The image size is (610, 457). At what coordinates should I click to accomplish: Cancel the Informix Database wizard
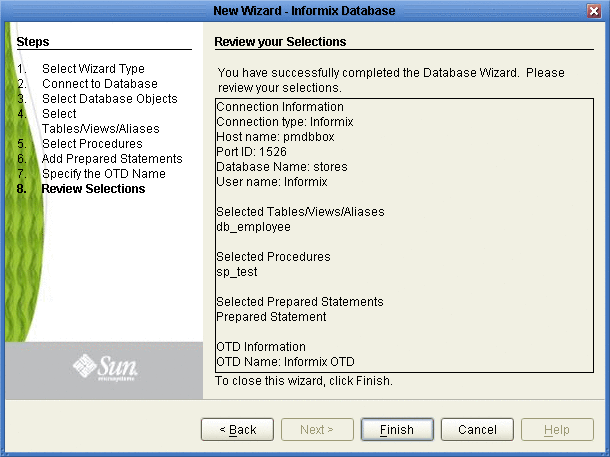pos(477,429)
